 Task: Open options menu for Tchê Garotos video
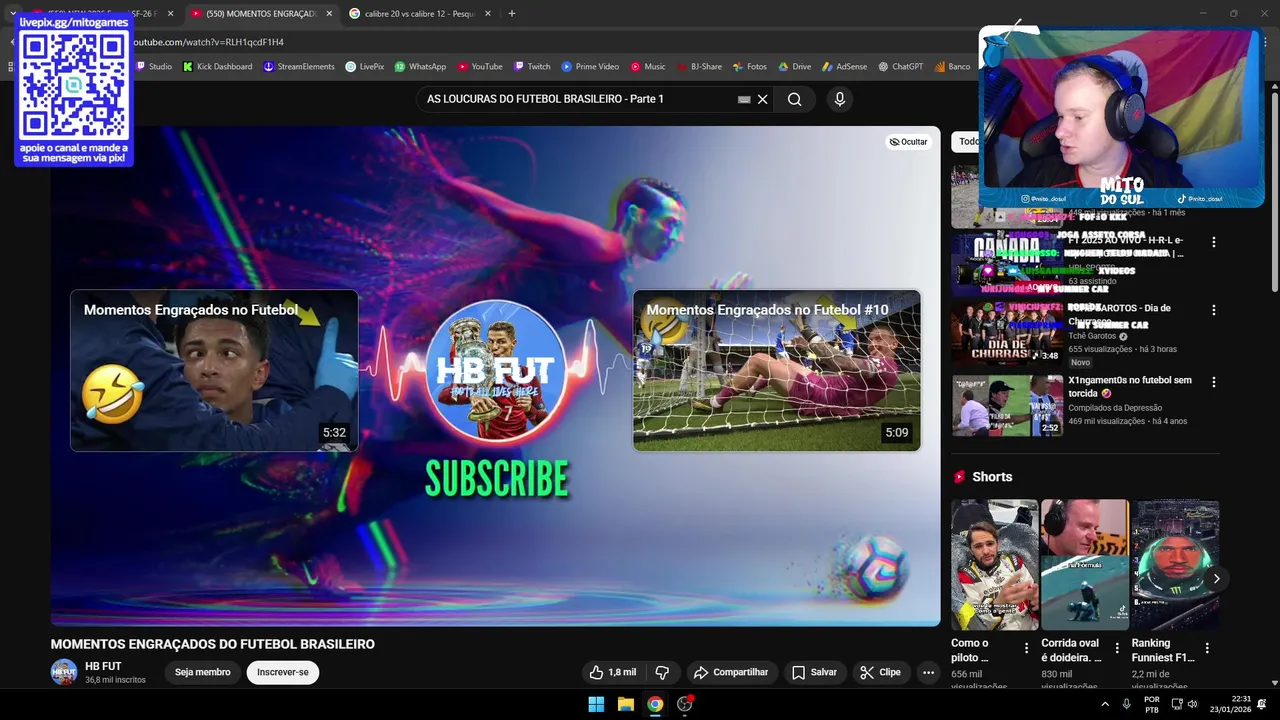click(x=1214, y=311)
